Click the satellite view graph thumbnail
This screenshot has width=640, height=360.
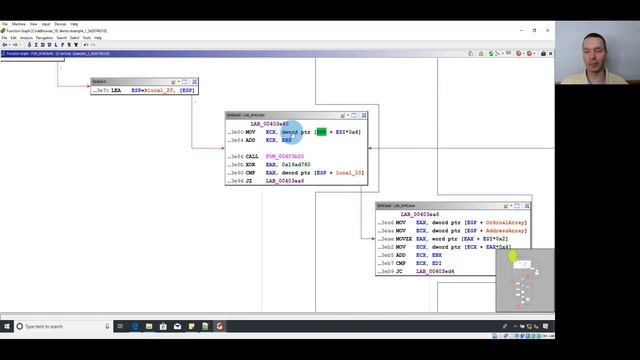pyautogui.click(x=525, y=280)
